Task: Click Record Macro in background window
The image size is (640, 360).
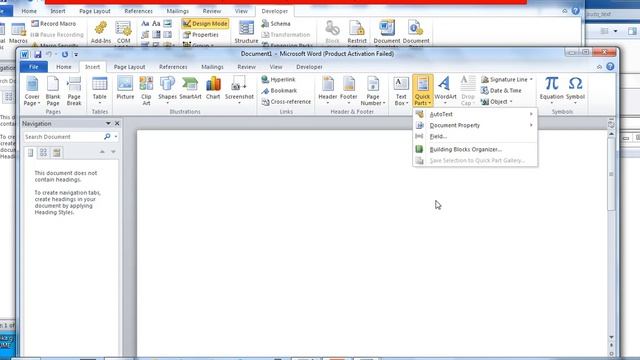Action: [54, 24]
